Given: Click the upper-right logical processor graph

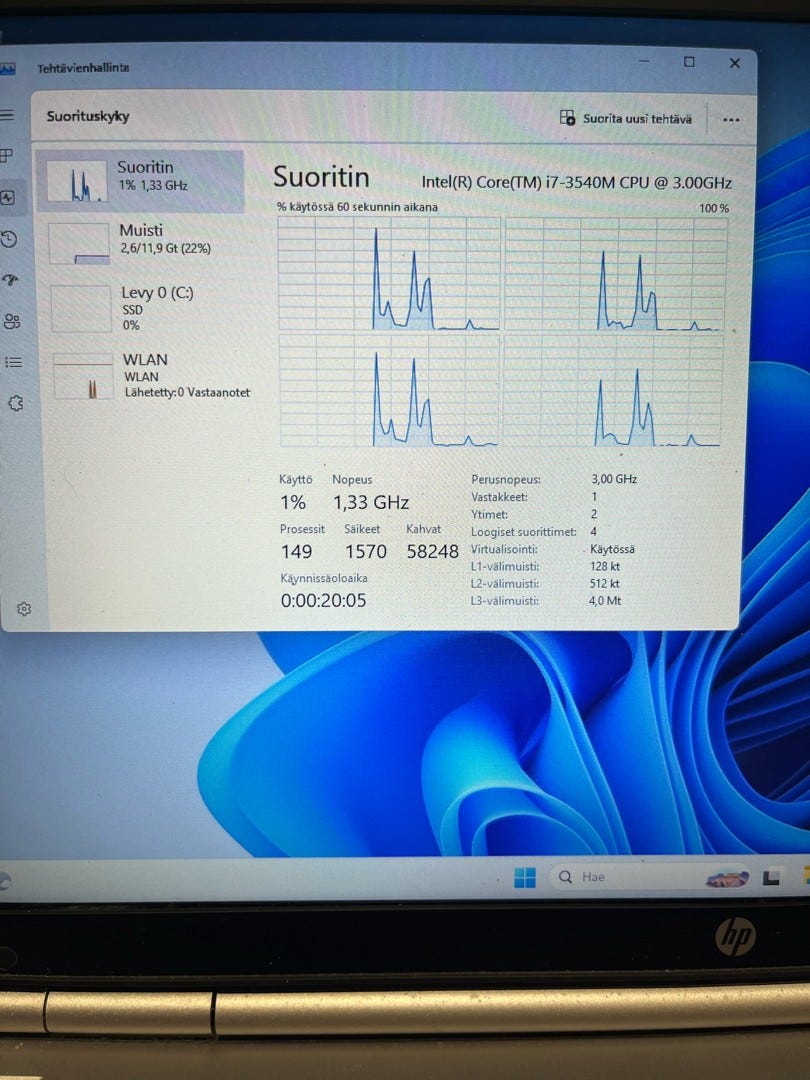Looking at the screenshot, I should point(616,274).
